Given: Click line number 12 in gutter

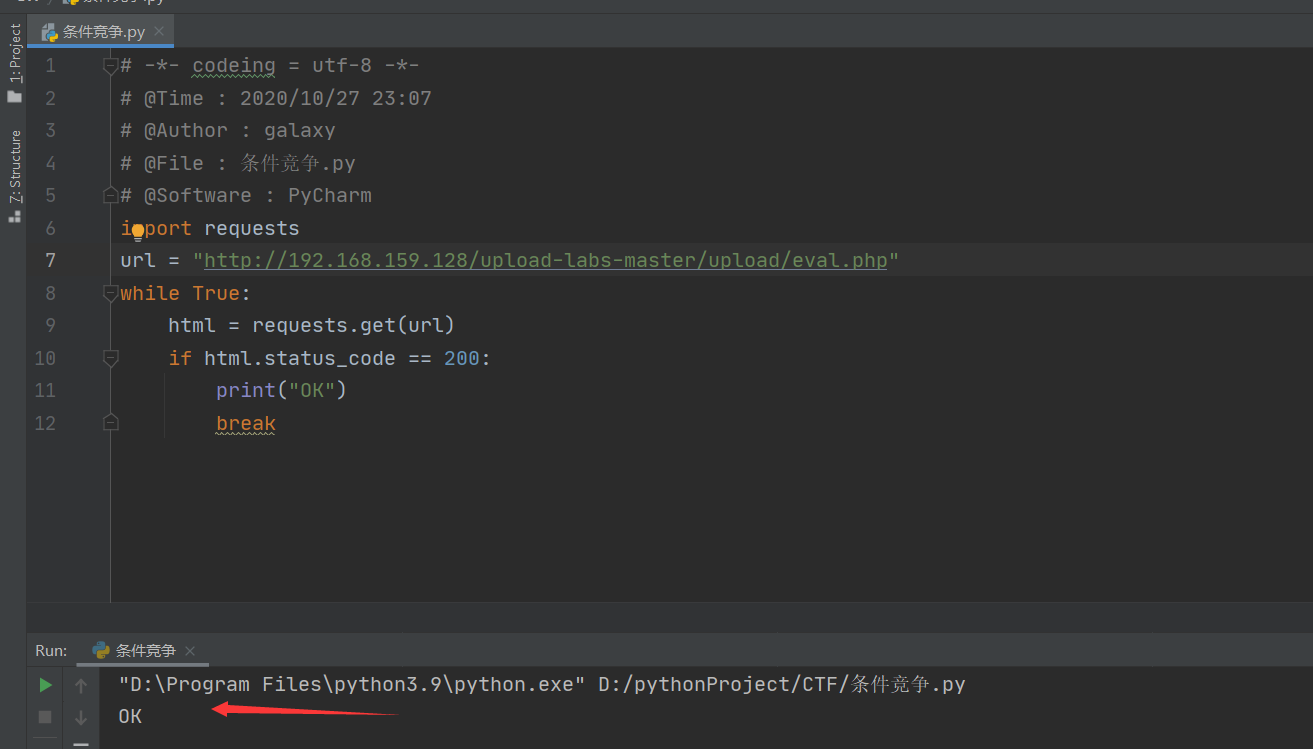Looking at the screenshot, I should (x=45, y=423).
